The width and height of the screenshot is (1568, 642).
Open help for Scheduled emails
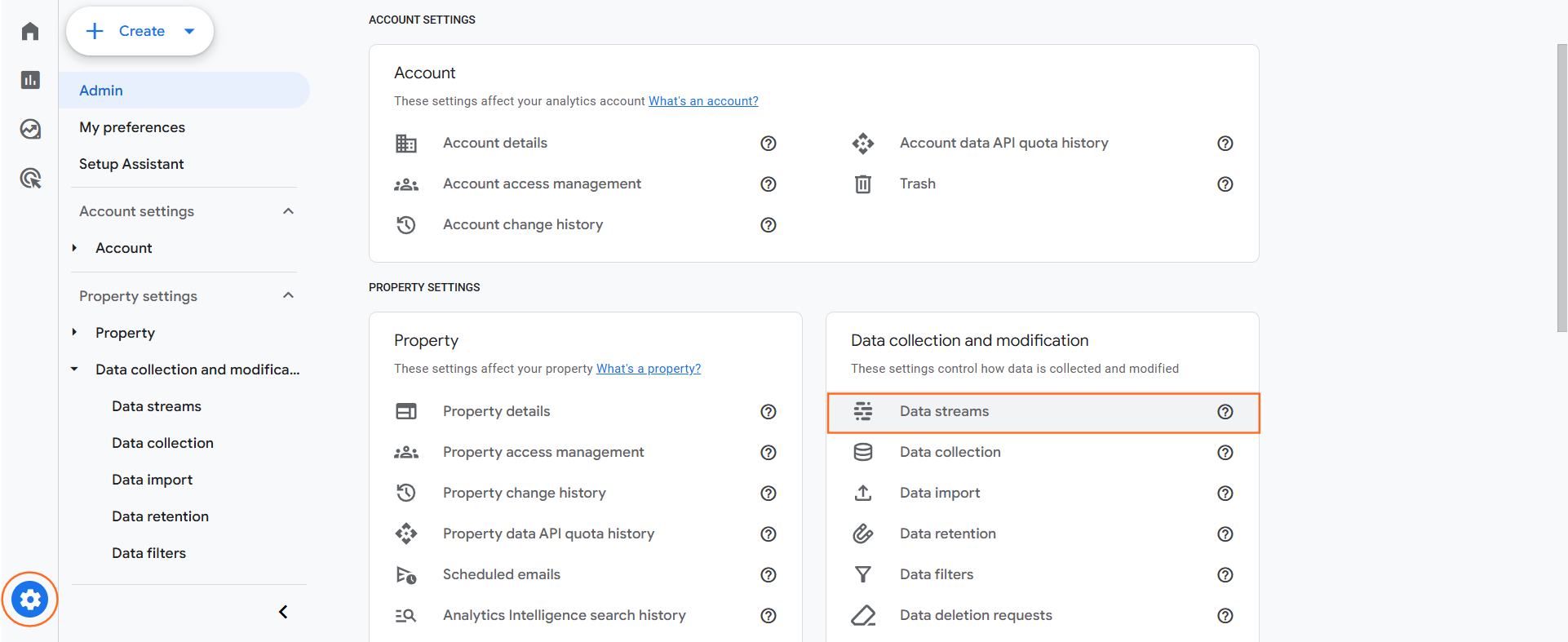tap(768, 575)
